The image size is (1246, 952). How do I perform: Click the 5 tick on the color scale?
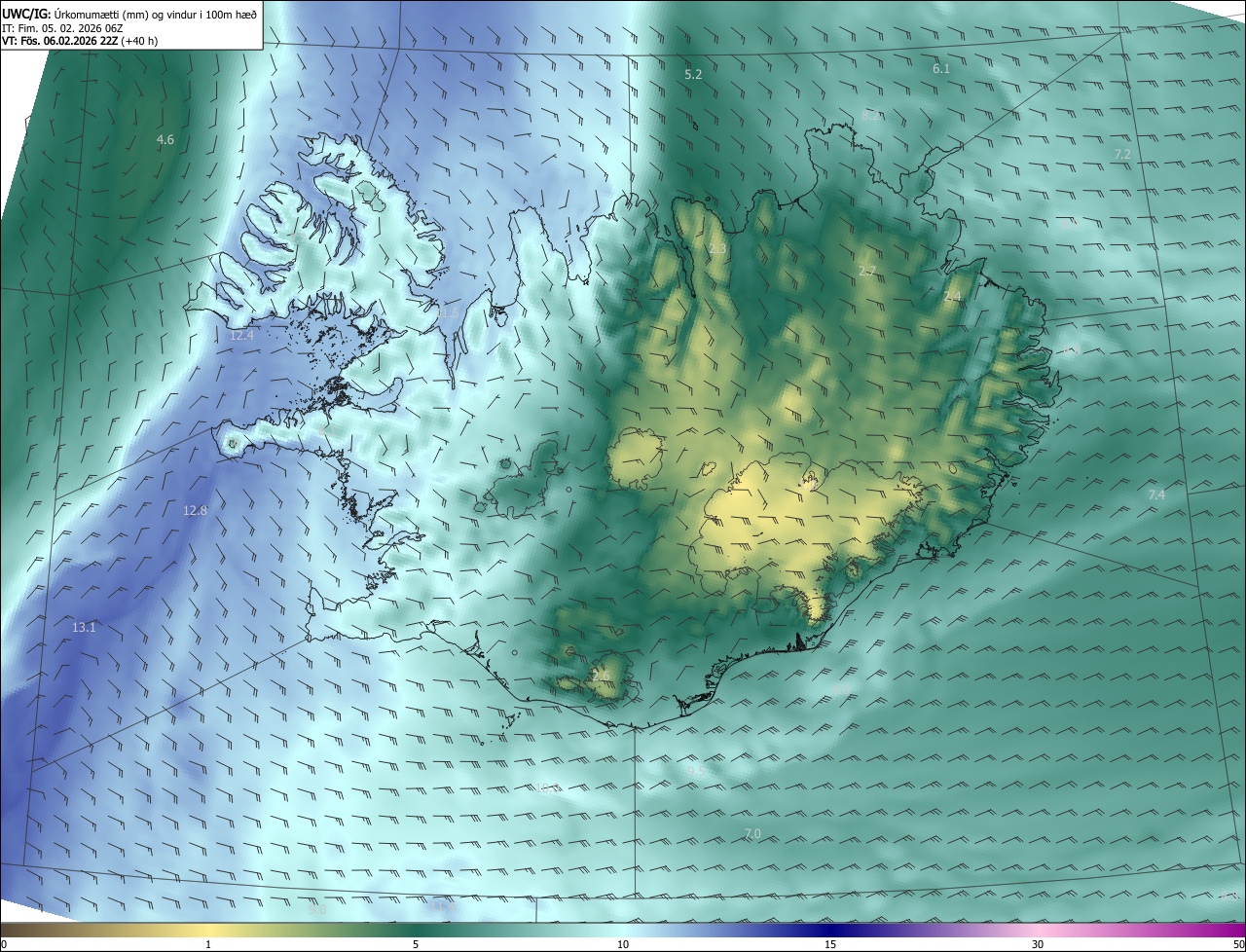(416, 945)
